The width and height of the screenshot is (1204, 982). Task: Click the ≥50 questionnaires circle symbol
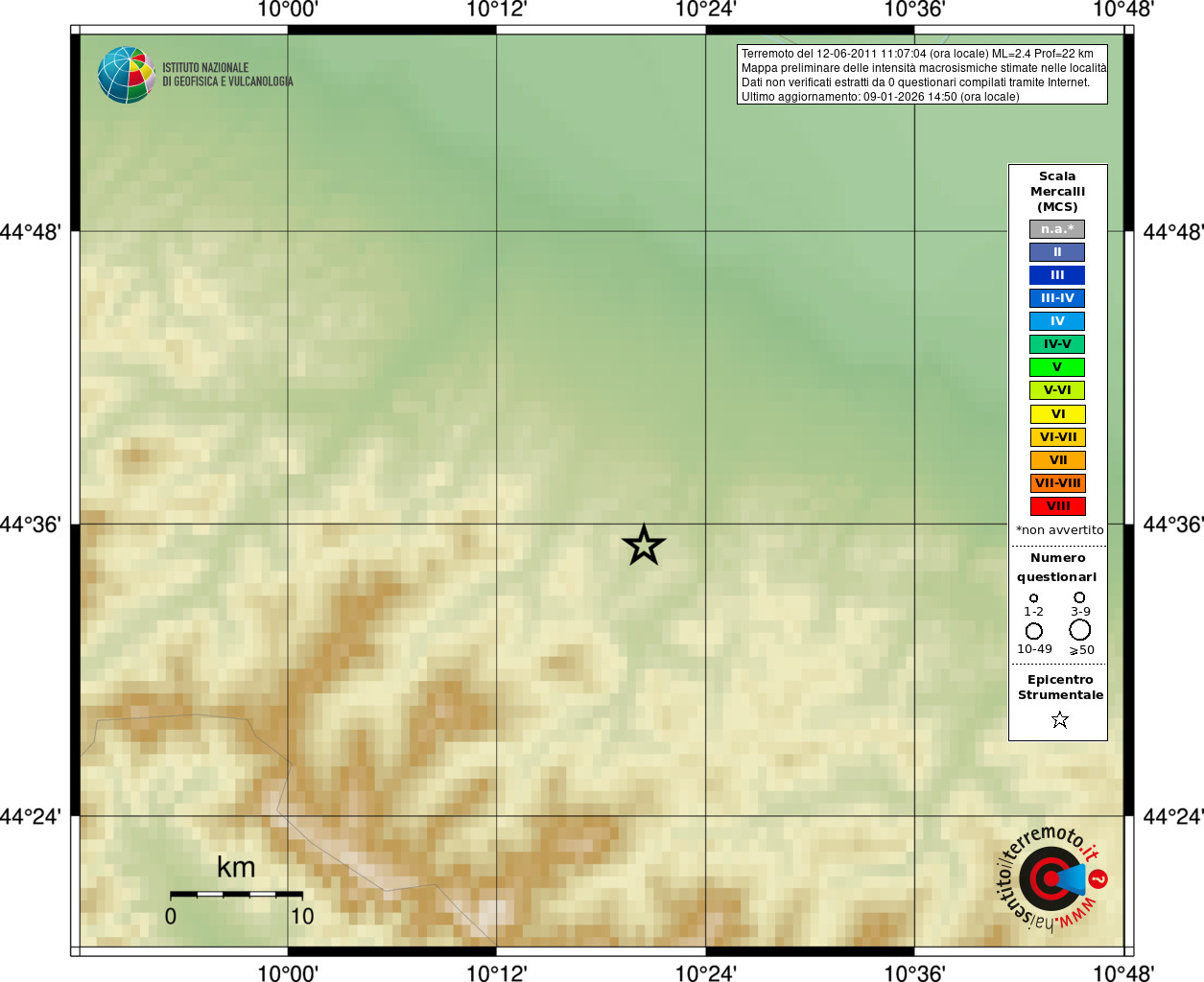[x=1080, y=630]
